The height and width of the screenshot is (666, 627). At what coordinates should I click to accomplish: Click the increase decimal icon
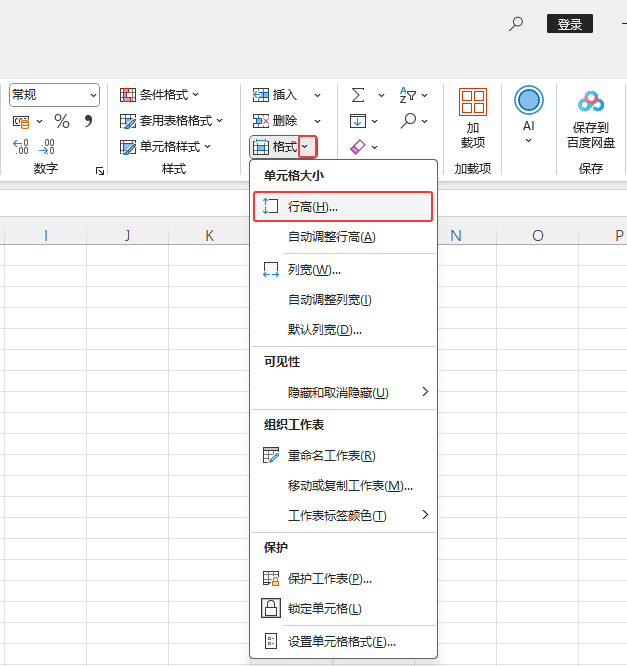coord(21,147)
